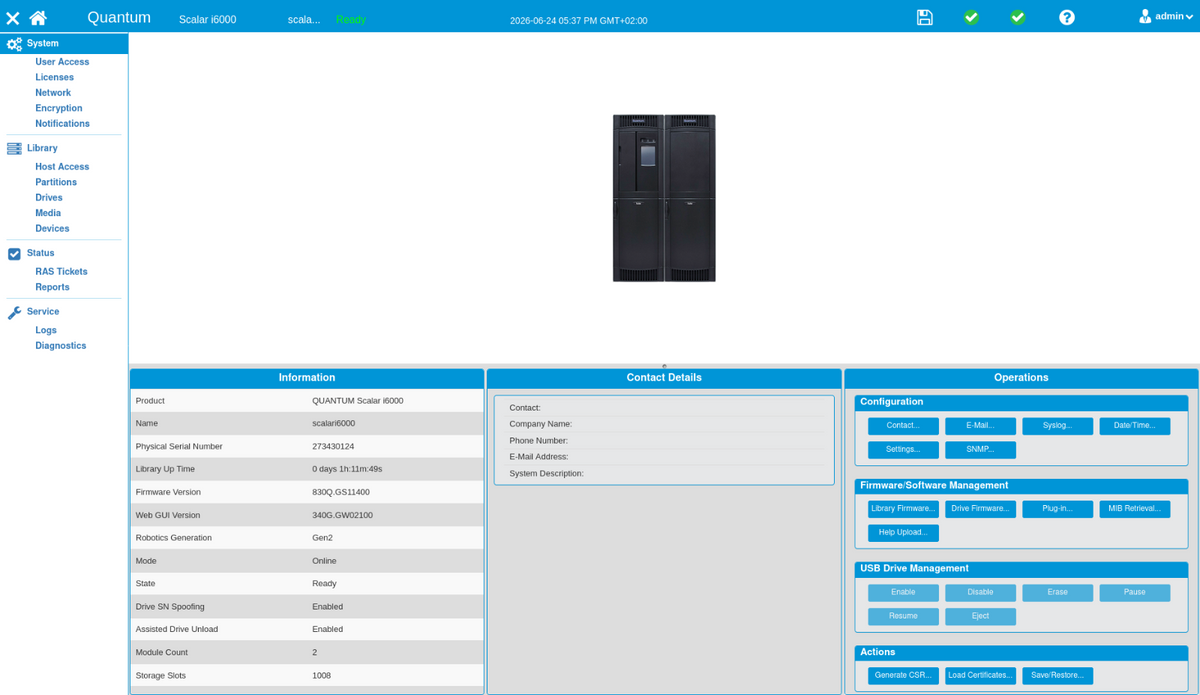The image size is (1200, 695).
Task: Click the USB Disable button
Action: tap(980, 593)
